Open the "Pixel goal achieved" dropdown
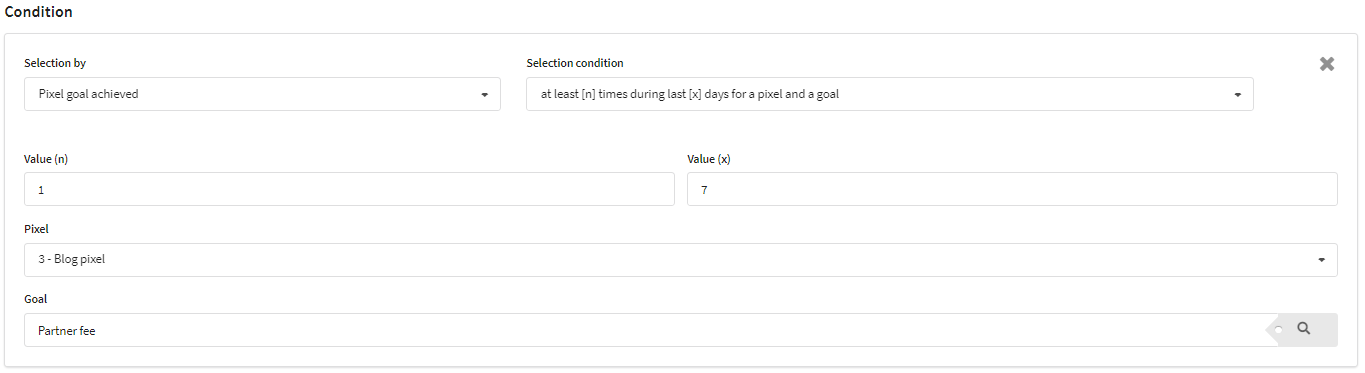 click(x=262, y=94)
